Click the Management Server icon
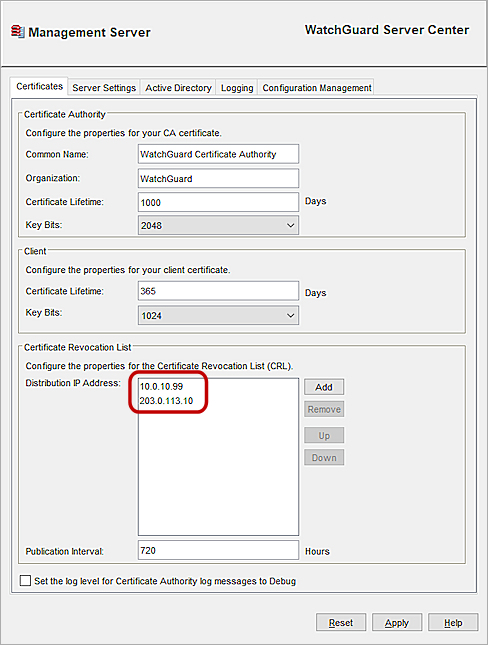The width and height of the screenshot is (488, 645). 18,32
